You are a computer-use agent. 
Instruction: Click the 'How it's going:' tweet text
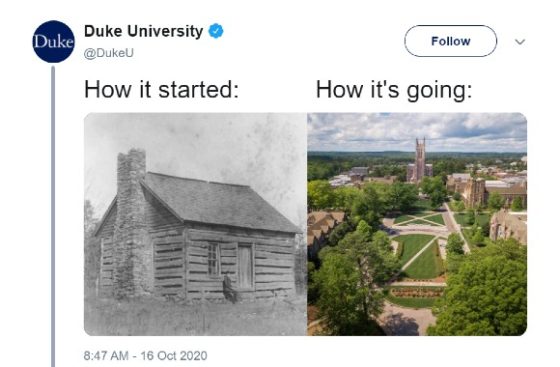[x=394, y=89]
